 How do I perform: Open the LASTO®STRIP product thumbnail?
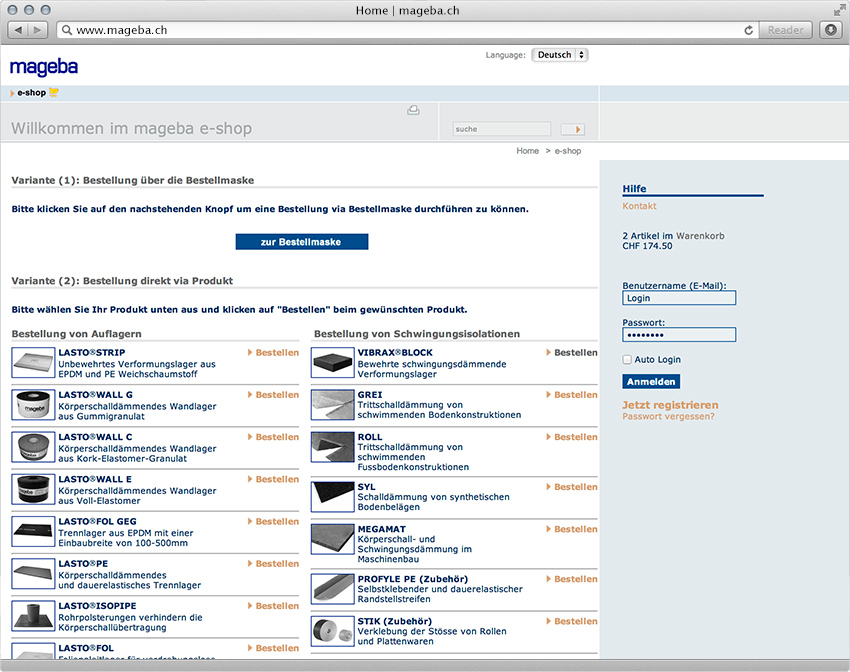click(33, 363)
